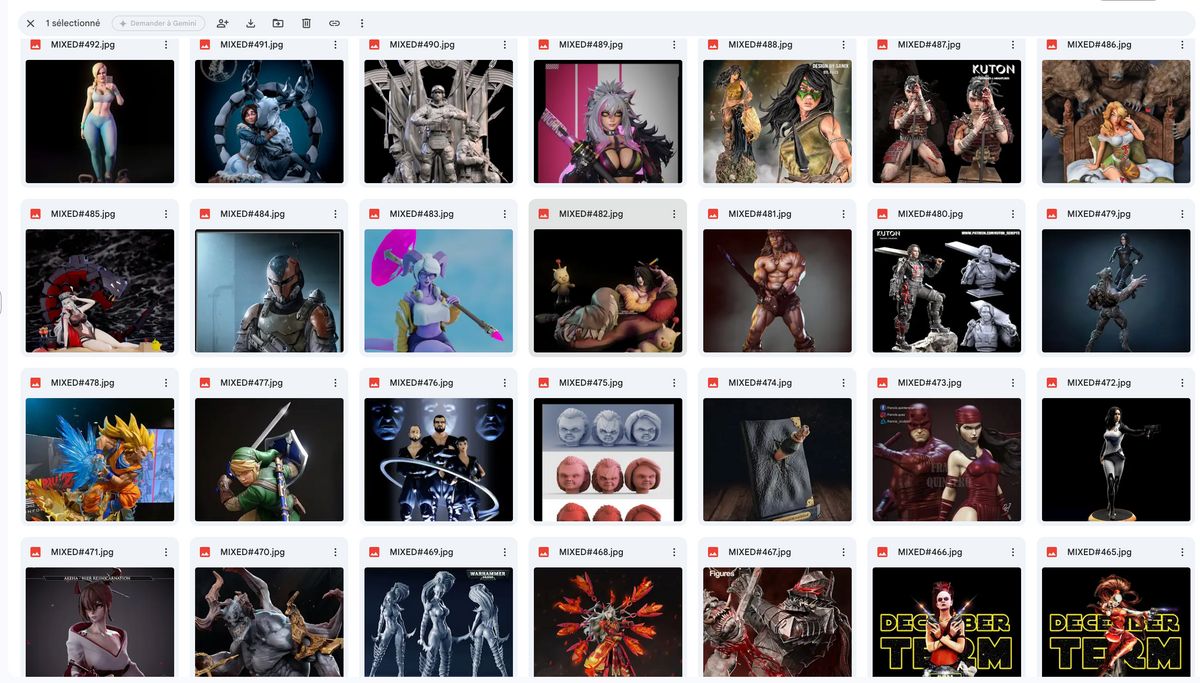1200x683 pixels.
Task: Select the MIXED#486.jpg thumbnail image
Action: click(1116, 121)
